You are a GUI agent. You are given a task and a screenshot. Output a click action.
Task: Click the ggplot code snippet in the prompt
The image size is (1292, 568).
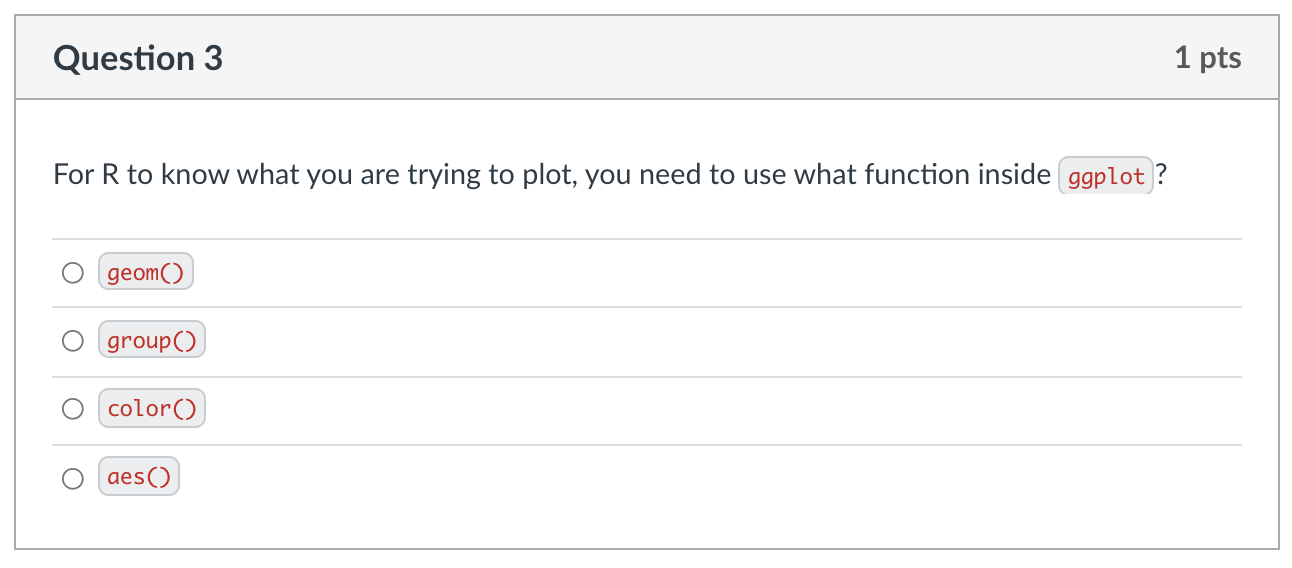[1106, 177]
